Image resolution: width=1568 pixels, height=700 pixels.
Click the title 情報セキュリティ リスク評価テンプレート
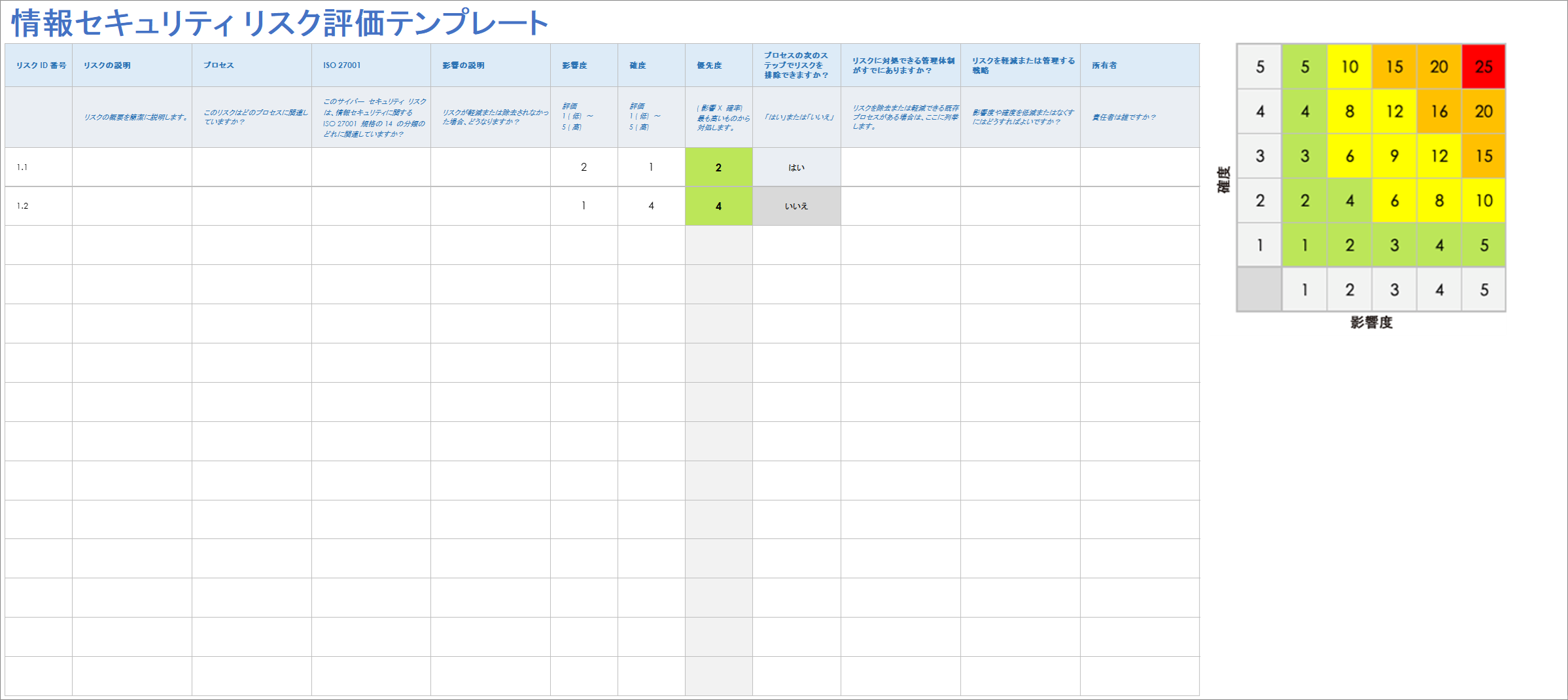pos(280,23)
